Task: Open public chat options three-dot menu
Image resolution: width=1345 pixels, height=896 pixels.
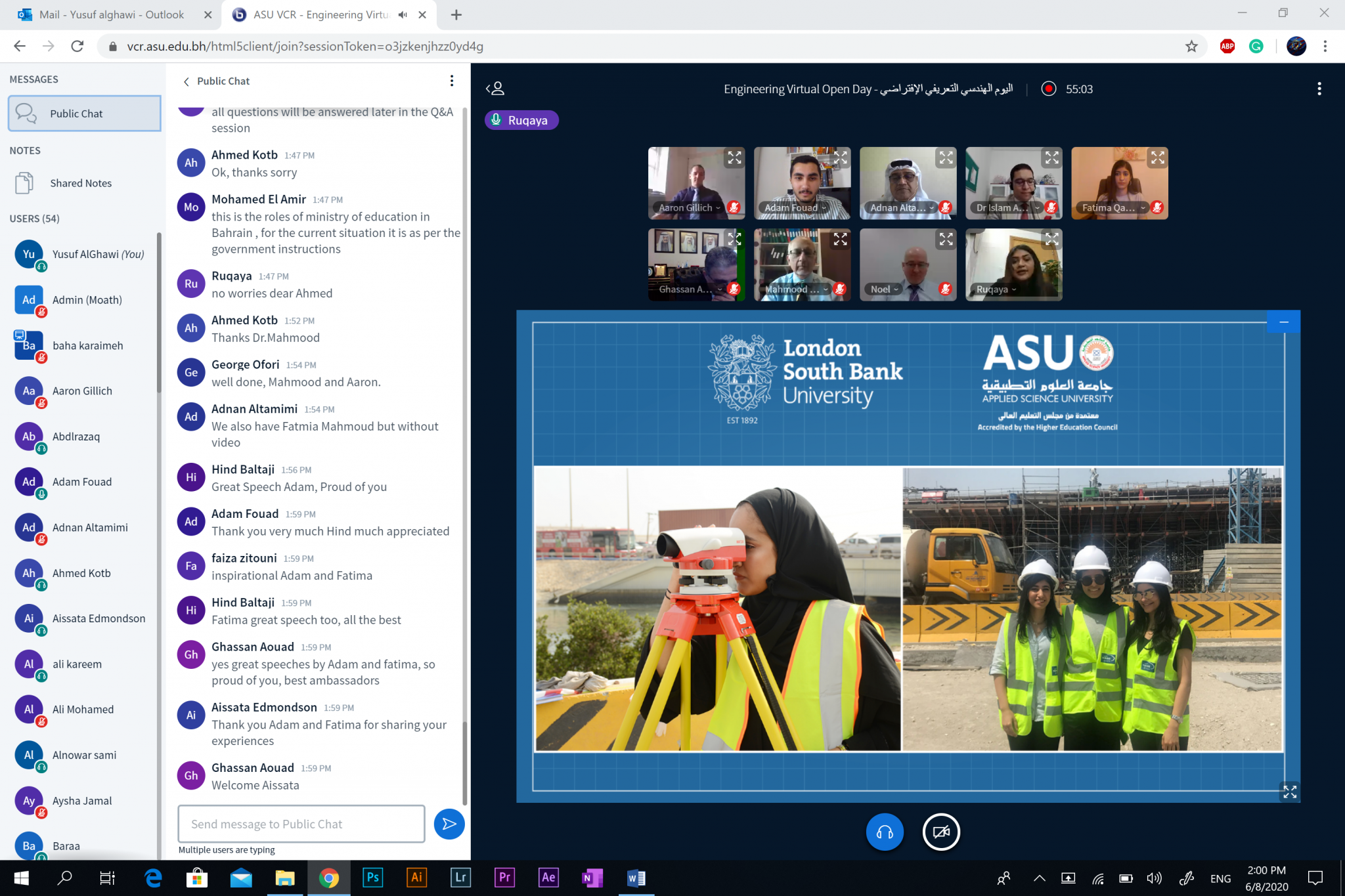Action: pos(451,81)
